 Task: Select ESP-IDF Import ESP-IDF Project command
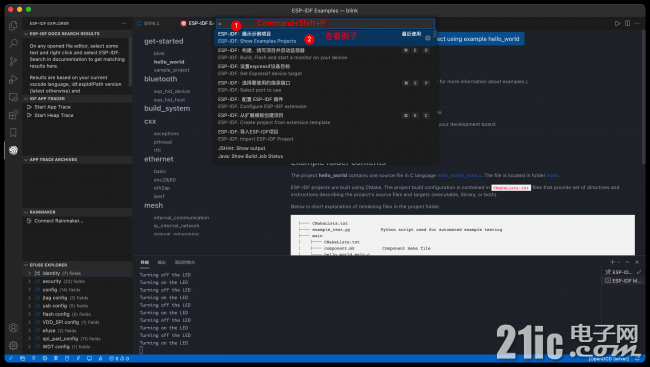tap(325, 135)
